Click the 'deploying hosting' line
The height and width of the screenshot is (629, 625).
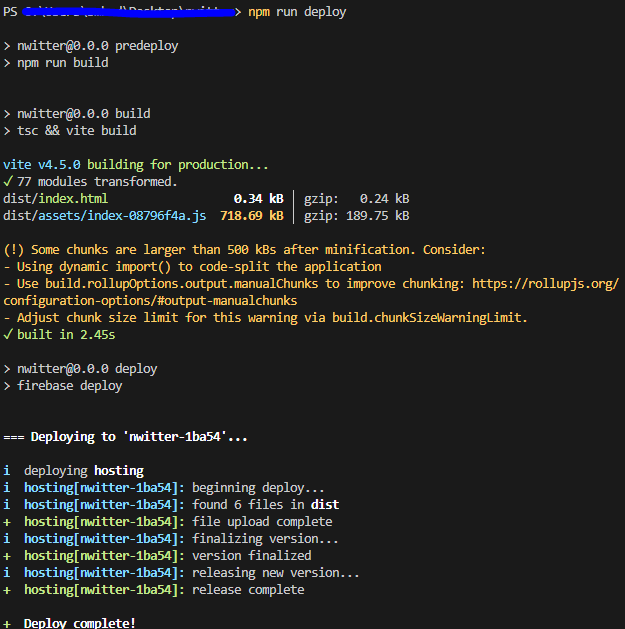point(73,471)
